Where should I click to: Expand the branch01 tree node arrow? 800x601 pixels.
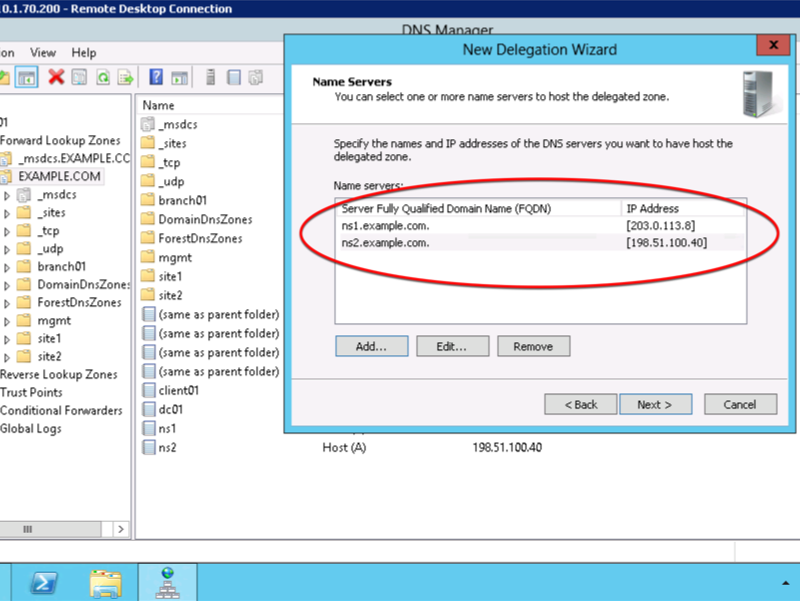pyautogui.click(x=7, y=267)
